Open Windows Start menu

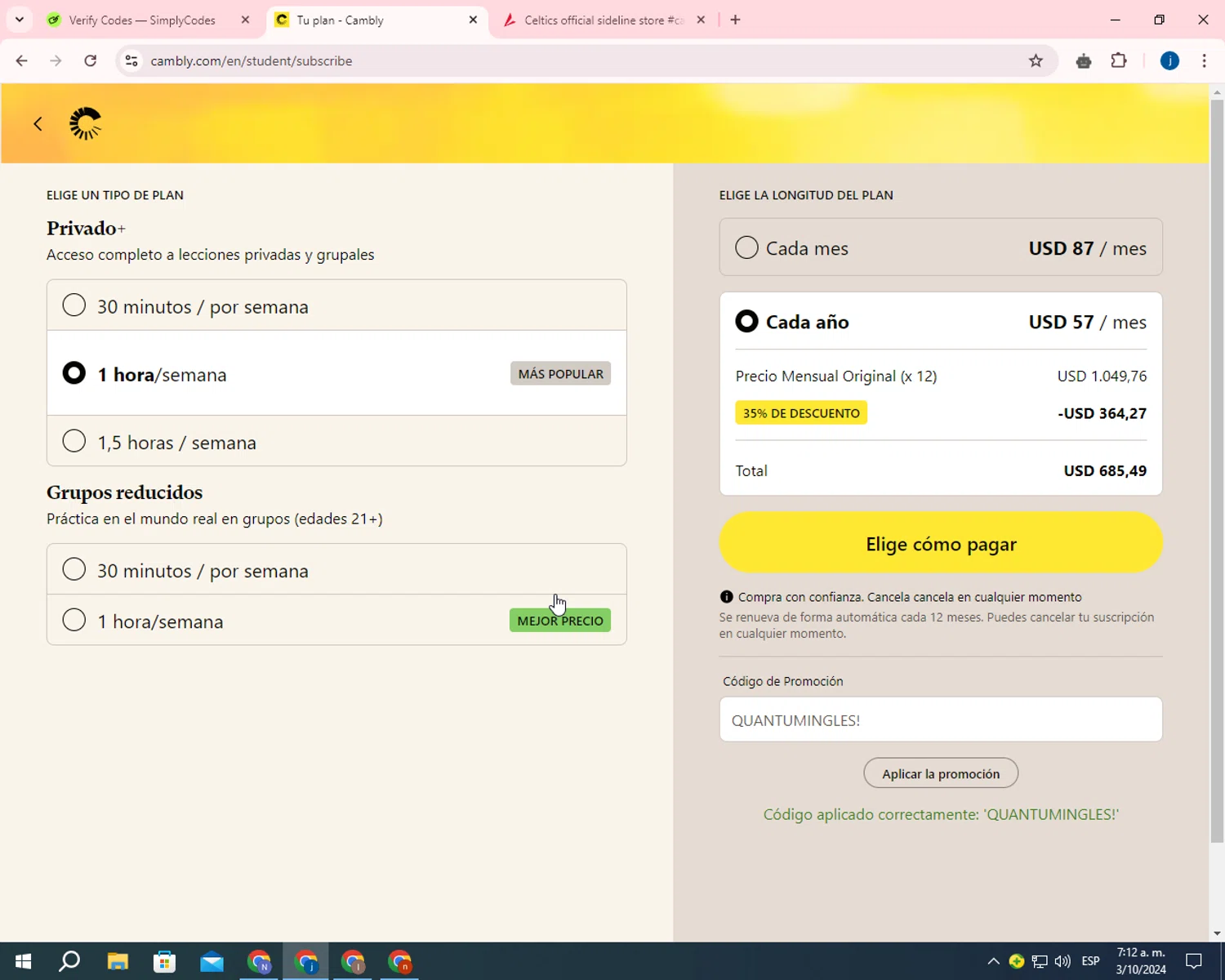(23, 961)
